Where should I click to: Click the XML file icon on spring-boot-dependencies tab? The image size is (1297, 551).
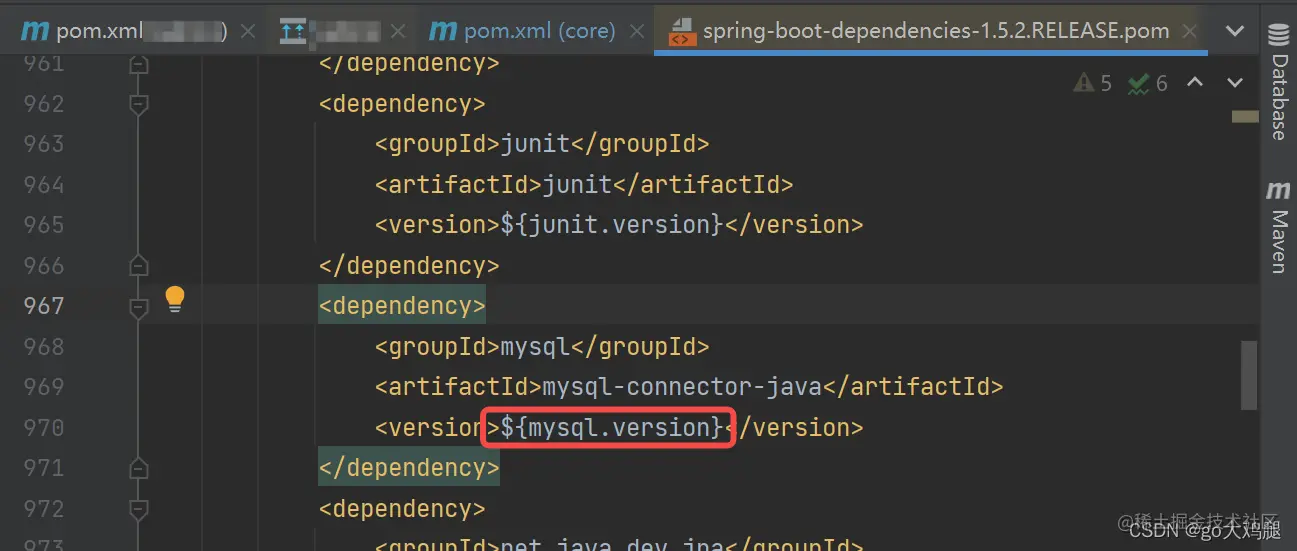(x=681, y=31)
